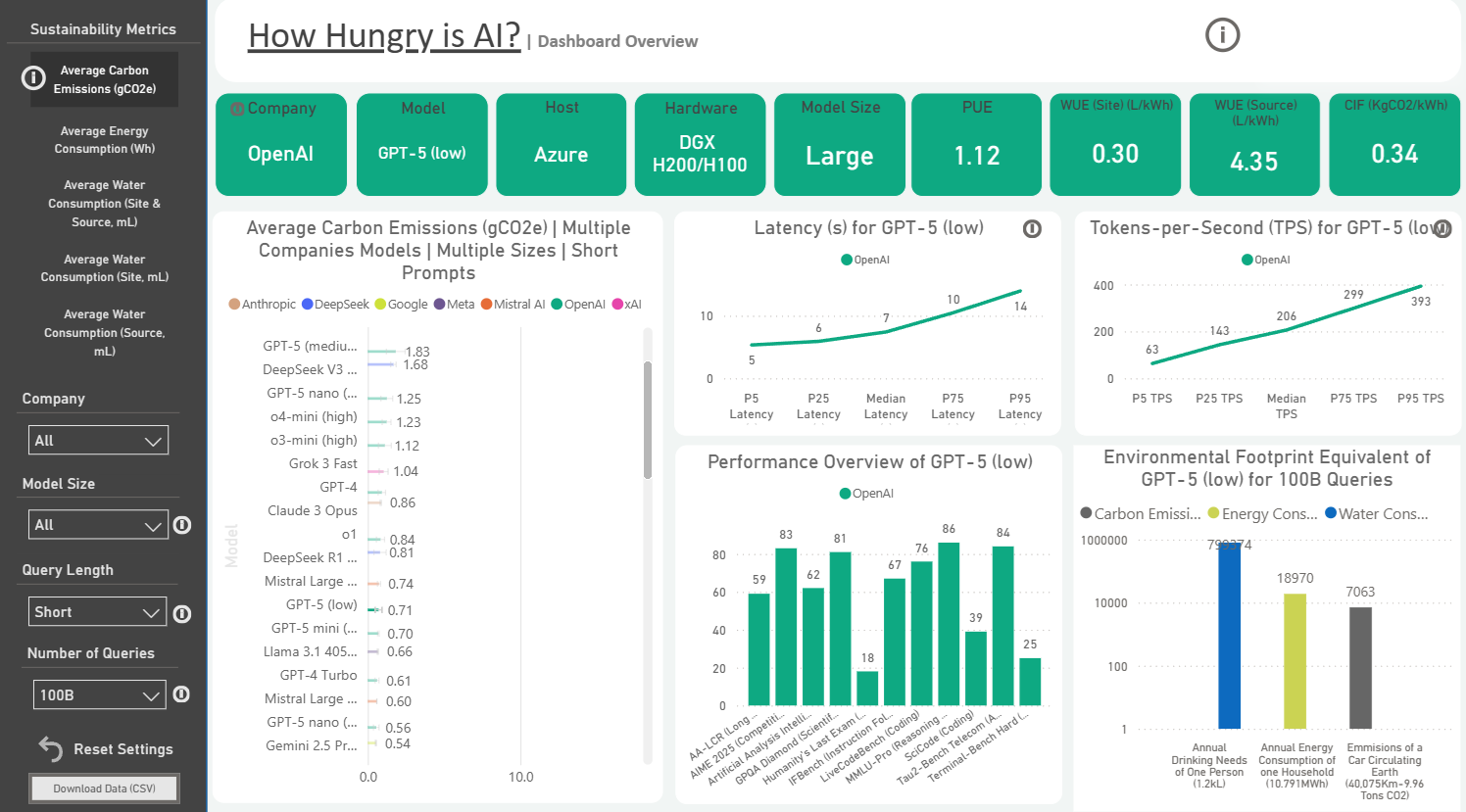
Task: Click the Tokens-per-Second chart info icon
Action: [x=1442, y=229]
